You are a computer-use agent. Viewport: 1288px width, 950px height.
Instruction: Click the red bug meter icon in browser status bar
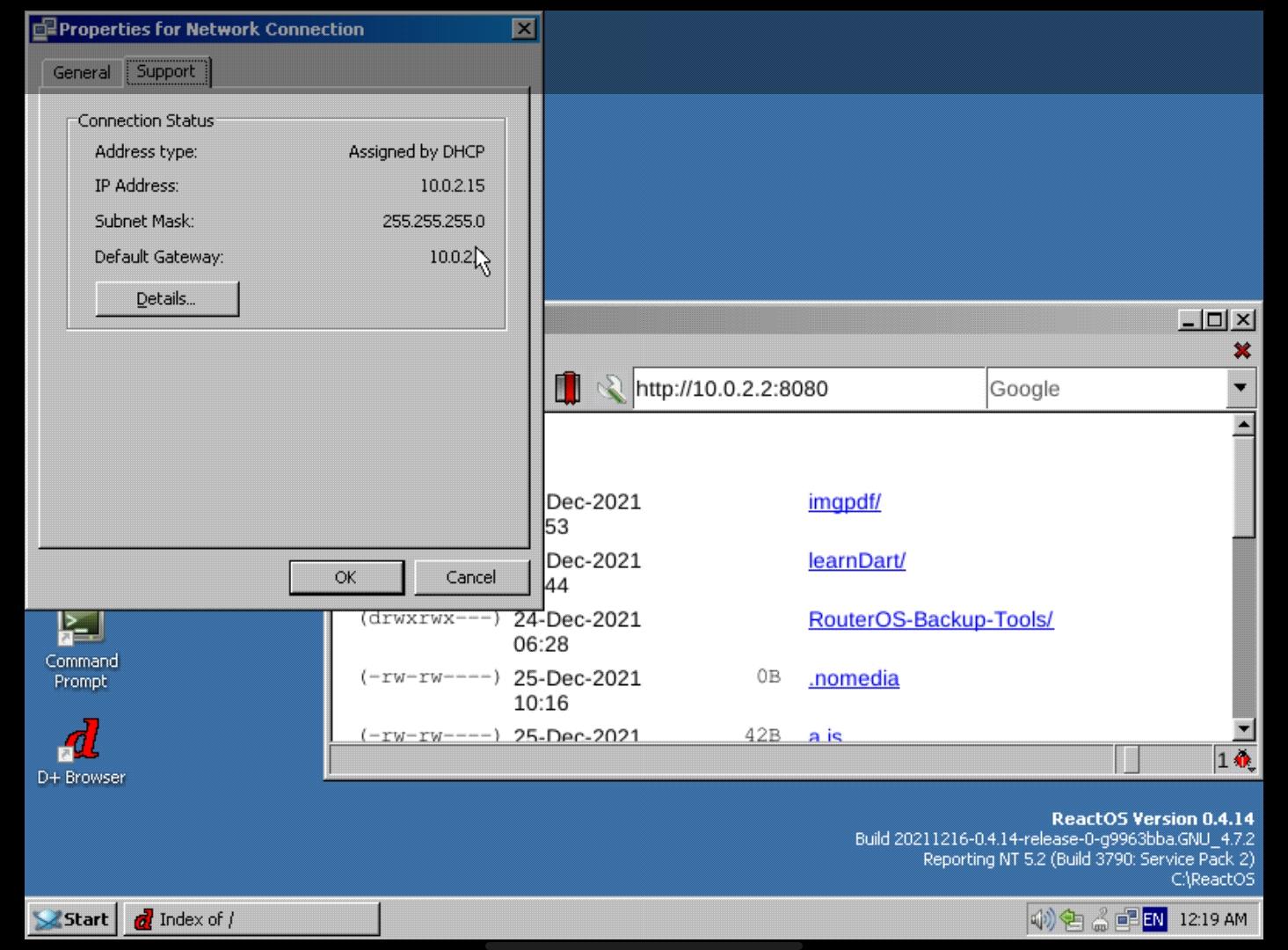tap(1242, 760)
